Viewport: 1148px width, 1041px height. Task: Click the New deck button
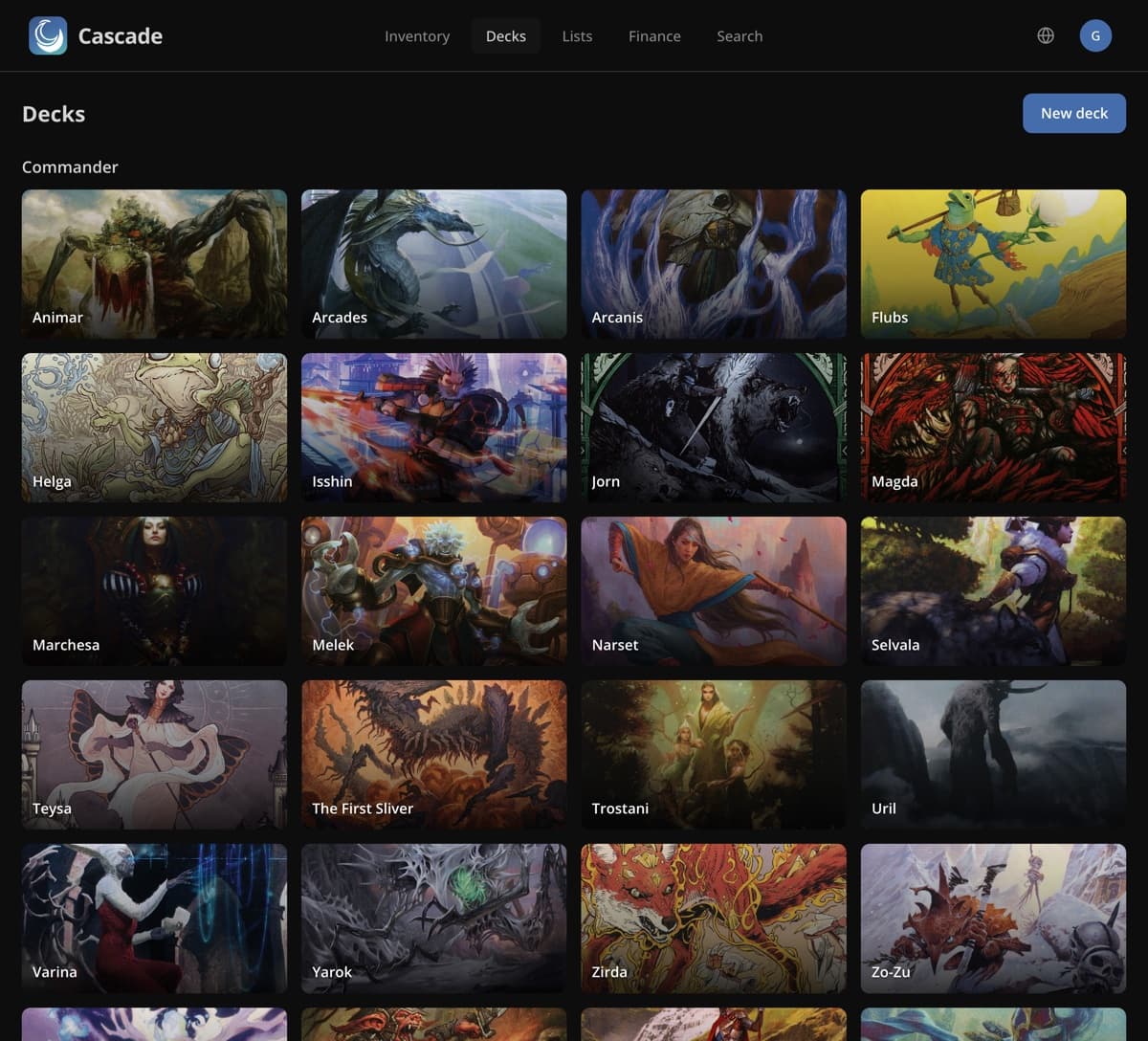tap(1074, 113)
